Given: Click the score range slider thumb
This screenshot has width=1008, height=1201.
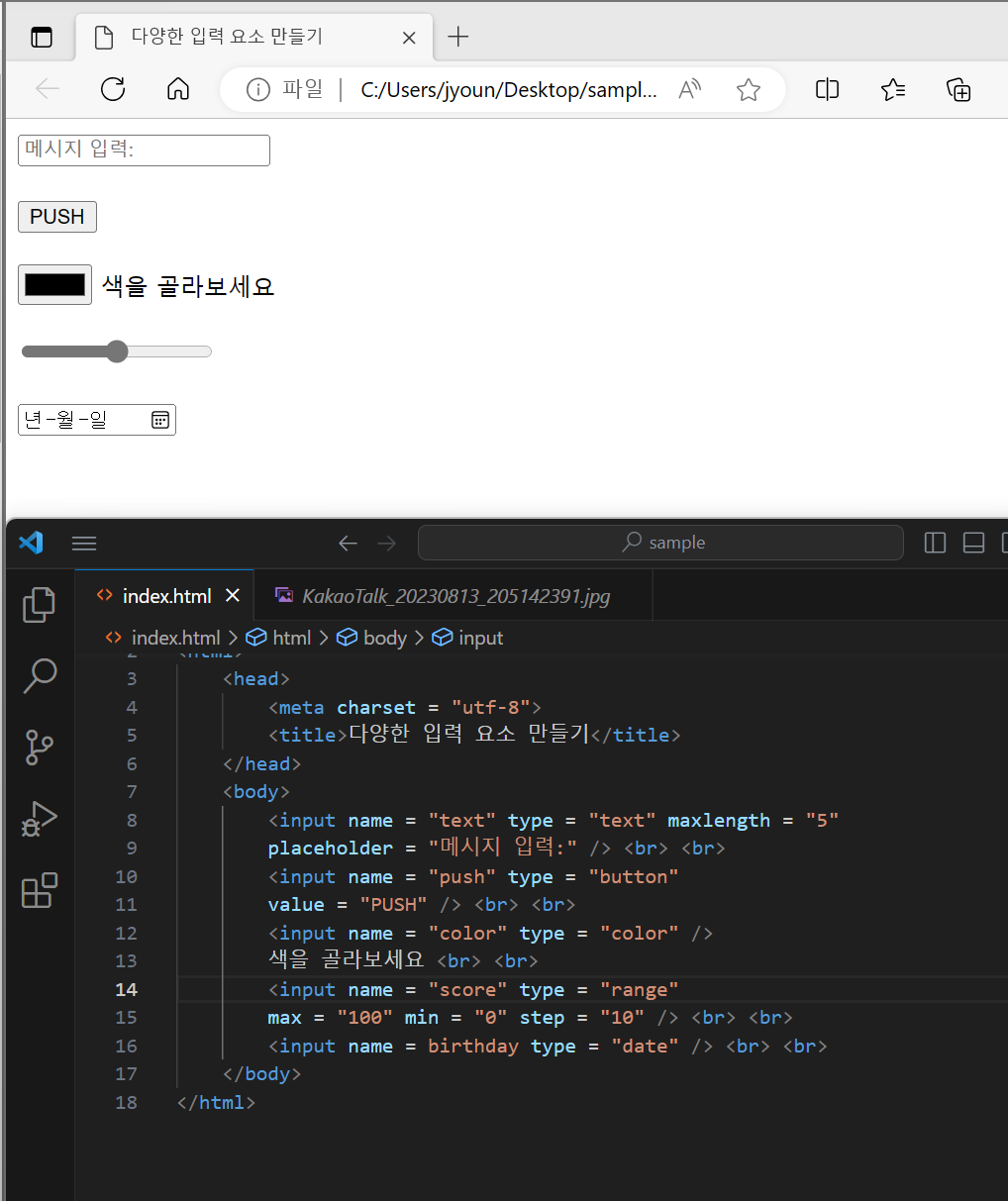Looking at the screenshot, I should coord(117,351).
